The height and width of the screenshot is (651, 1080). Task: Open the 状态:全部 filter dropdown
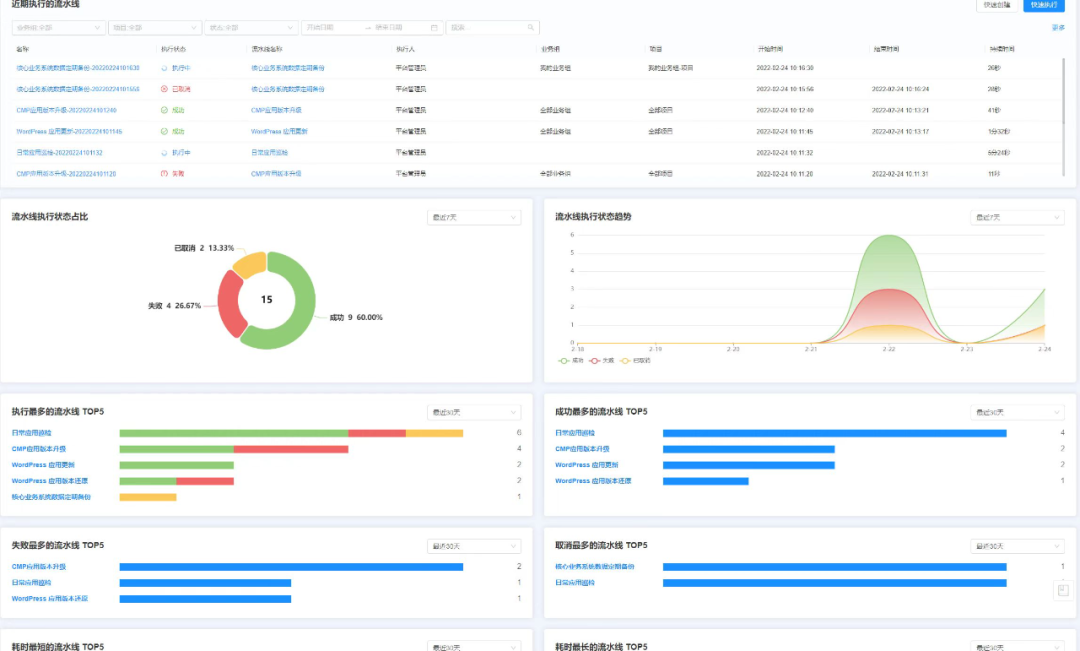coord(251,28)
